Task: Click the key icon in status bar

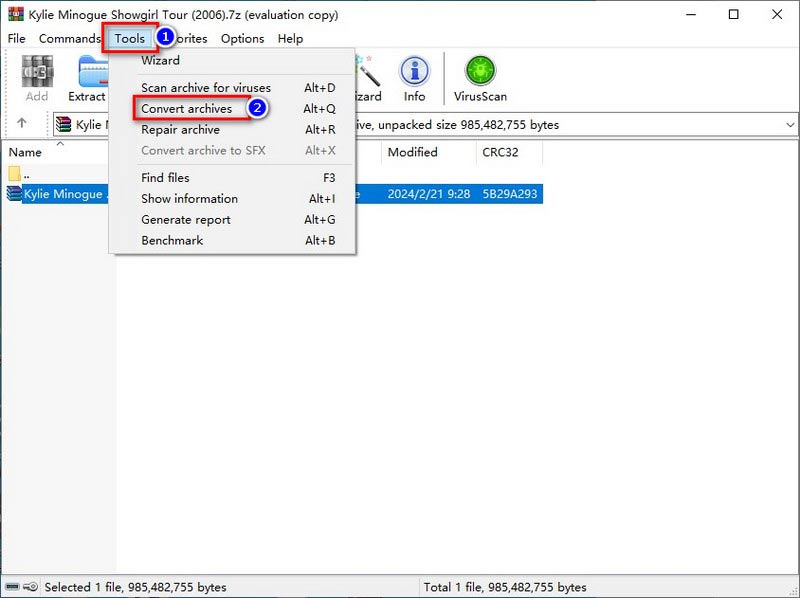Action: [x=31, y=587]
